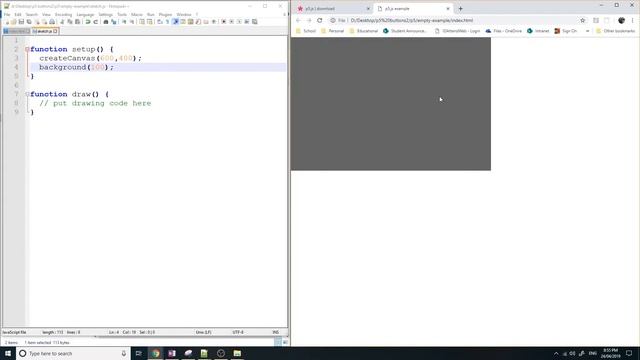This screenshot has height=360, width=640.
Task: Click the Replace toolbar icon
Action: pos(113,22)
